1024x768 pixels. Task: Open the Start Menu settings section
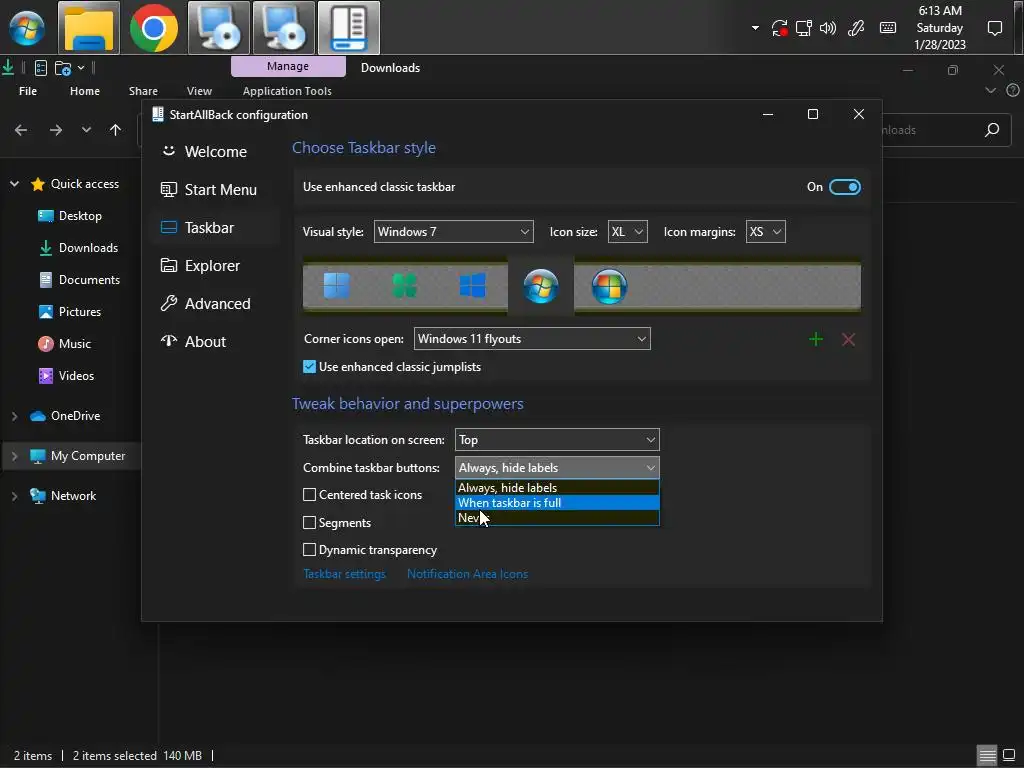[x=216, y=189]
